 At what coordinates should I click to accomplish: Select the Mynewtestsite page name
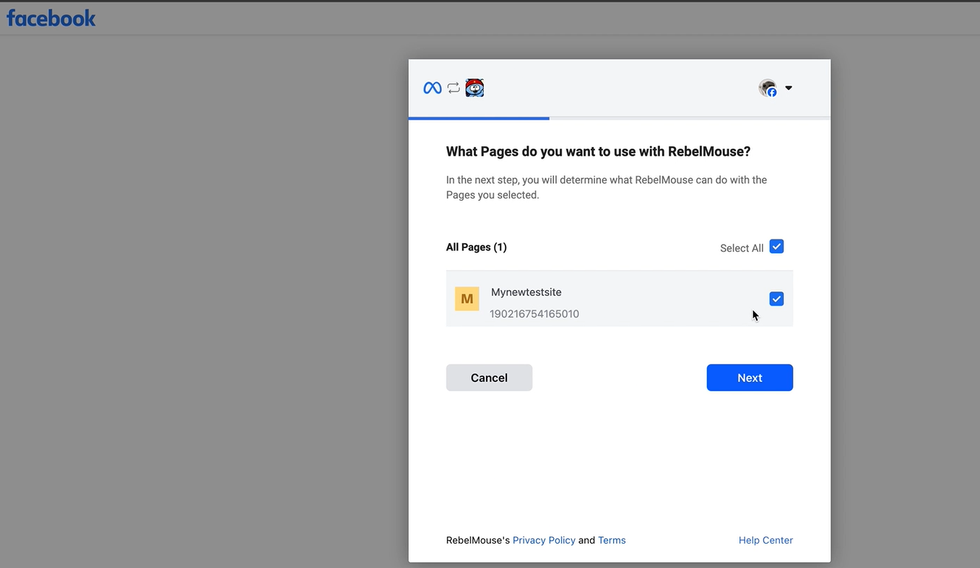[x=526, y=292]
